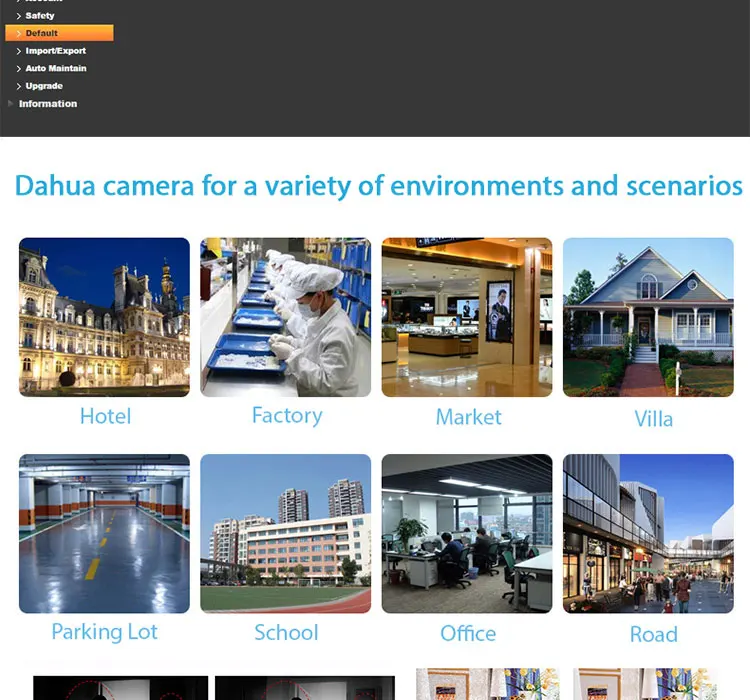Select the highlighted Default menu item
Screen dimensions: 750x700
59,33
